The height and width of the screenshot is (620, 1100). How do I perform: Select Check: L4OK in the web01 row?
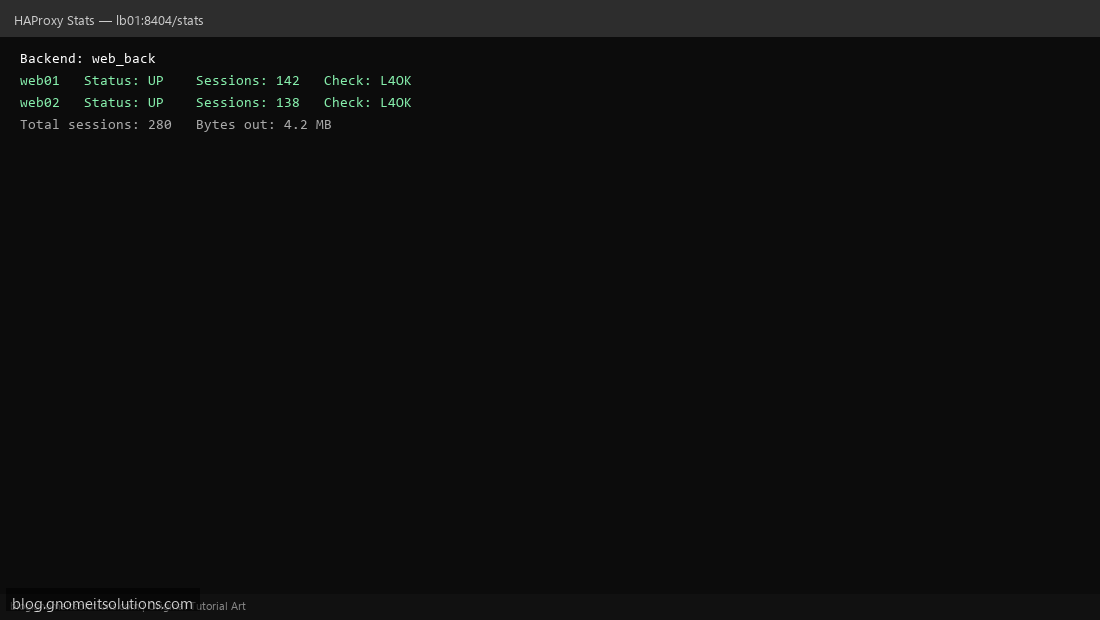(x=368, y=81)
